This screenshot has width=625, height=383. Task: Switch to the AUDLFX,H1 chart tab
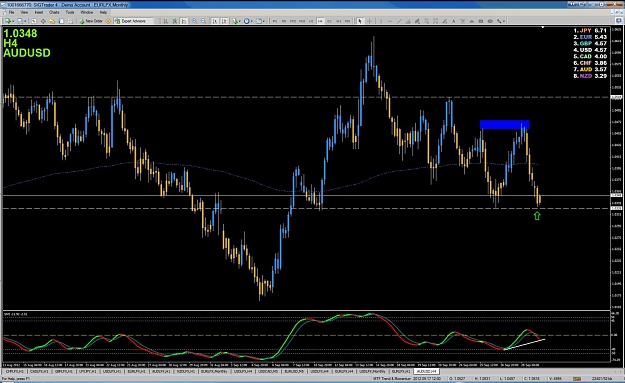161,371
